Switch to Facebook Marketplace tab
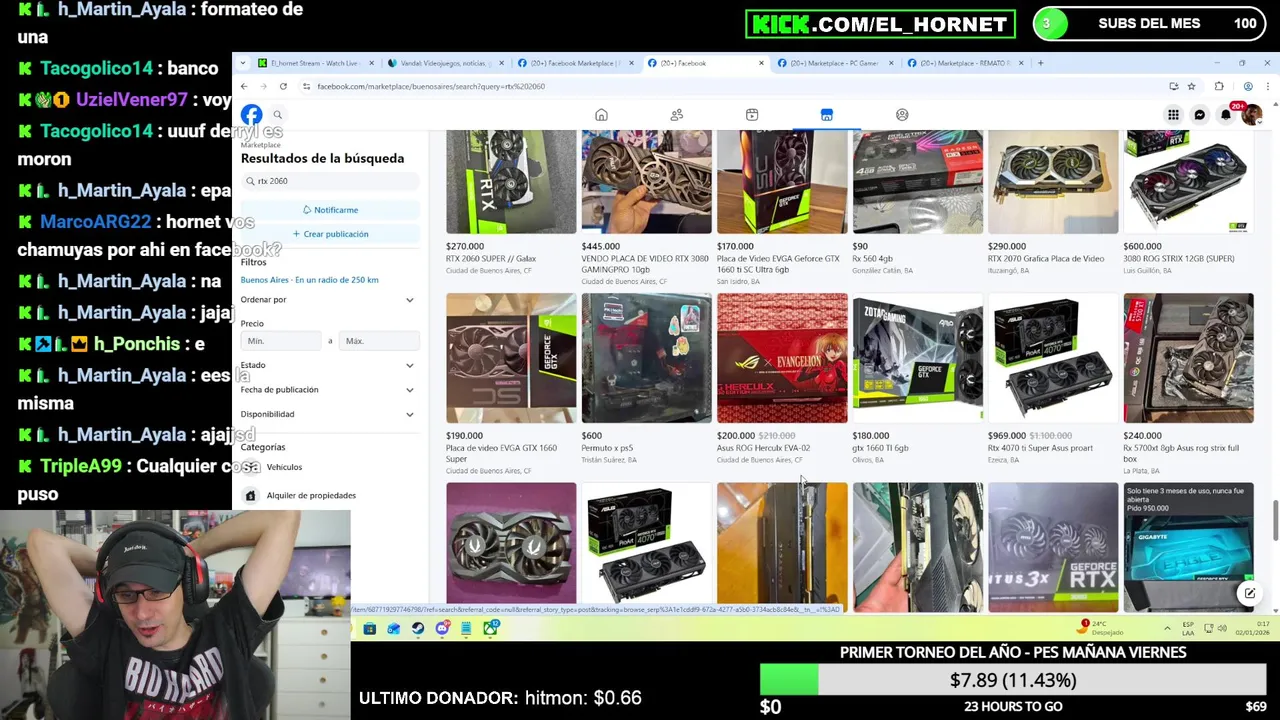This screenshot has height=720, width=1280. tap(577, 63)
